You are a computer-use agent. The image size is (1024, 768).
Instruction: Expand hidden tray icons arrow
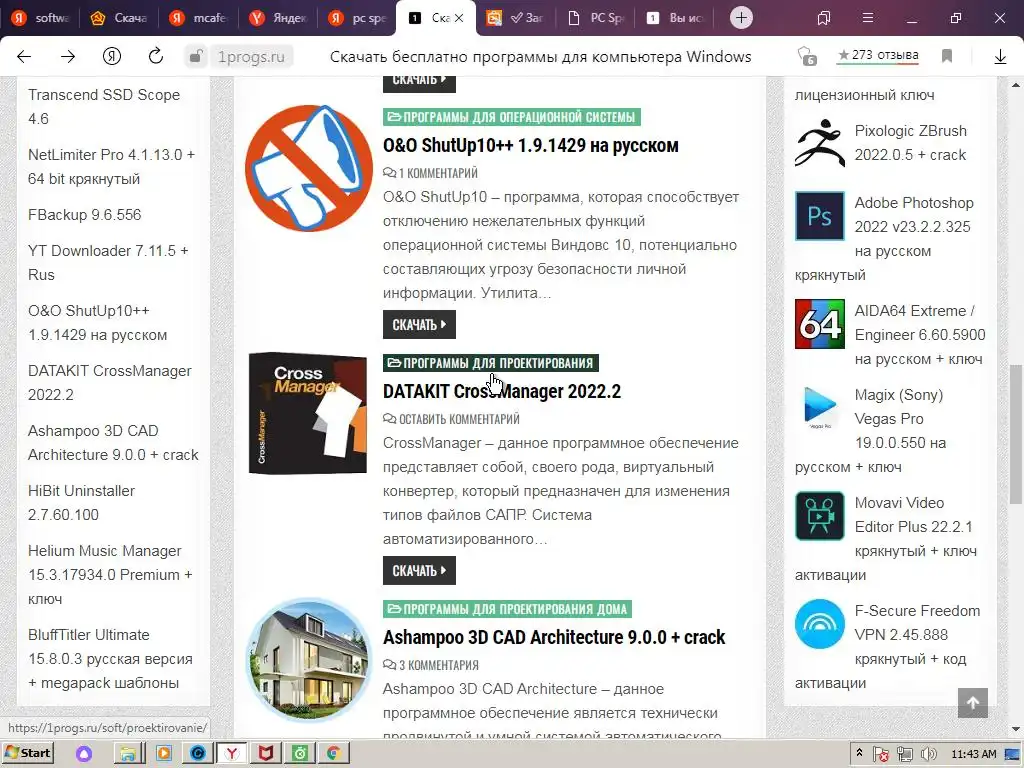[x=859, y=753]
